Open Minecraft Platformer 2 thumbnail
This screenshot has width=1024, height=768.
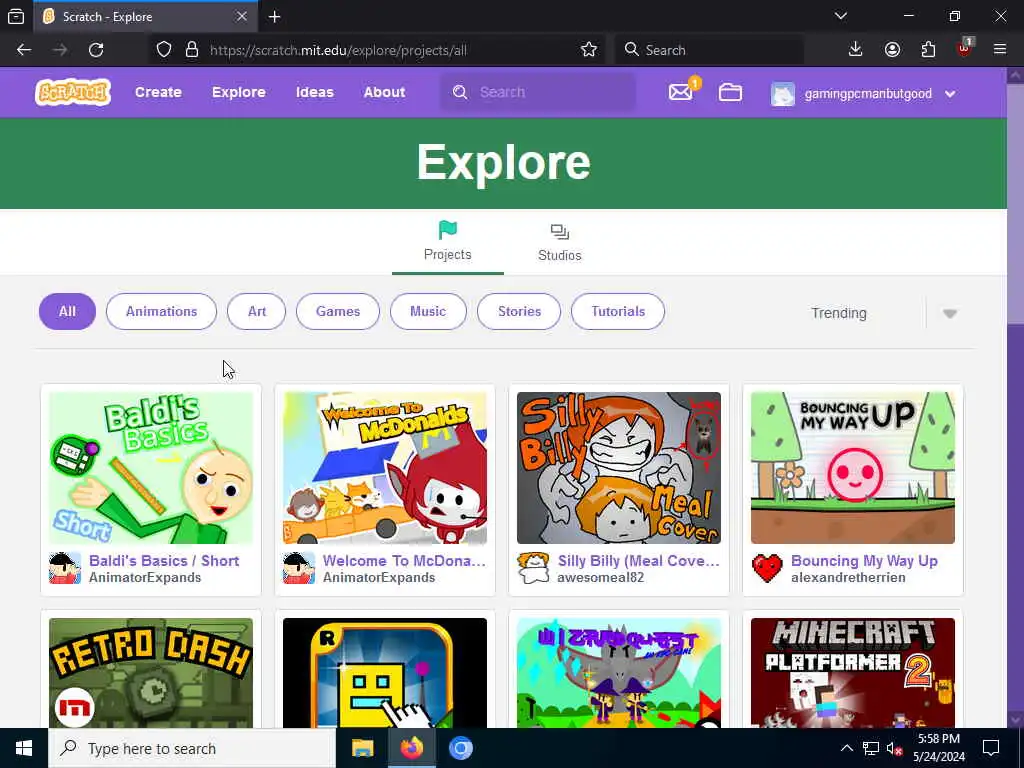tap(852, 673)
